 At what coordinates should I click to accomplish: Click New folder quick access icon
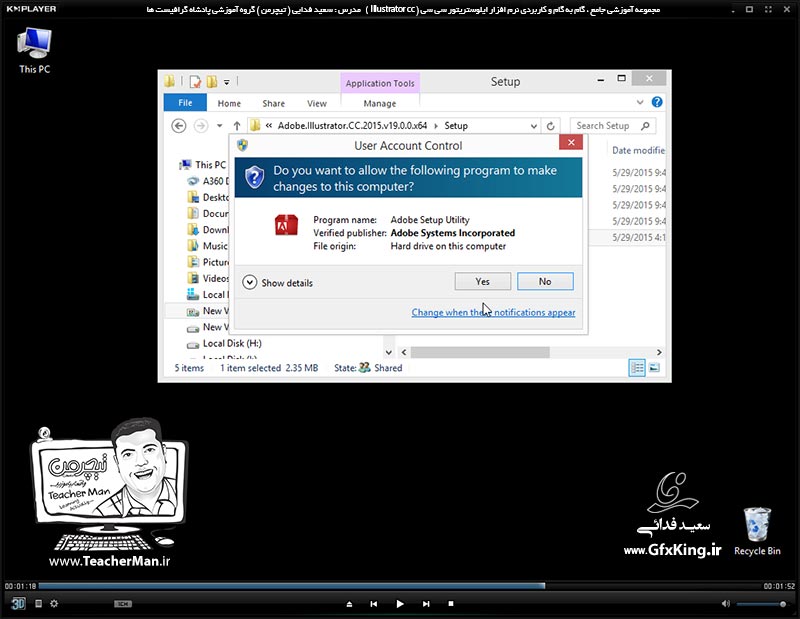tap(212, 82)
